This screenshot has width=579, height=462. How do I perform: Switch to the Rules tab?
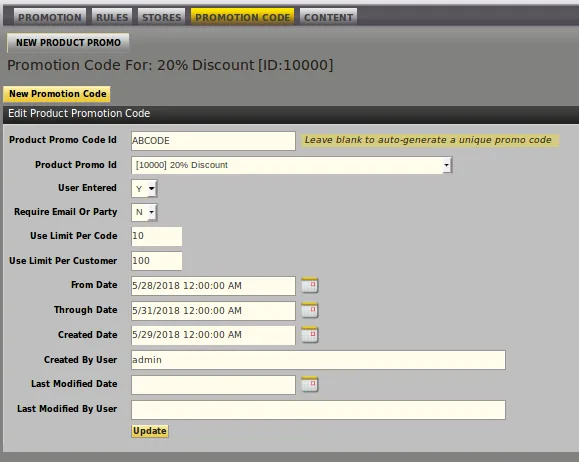112,17
